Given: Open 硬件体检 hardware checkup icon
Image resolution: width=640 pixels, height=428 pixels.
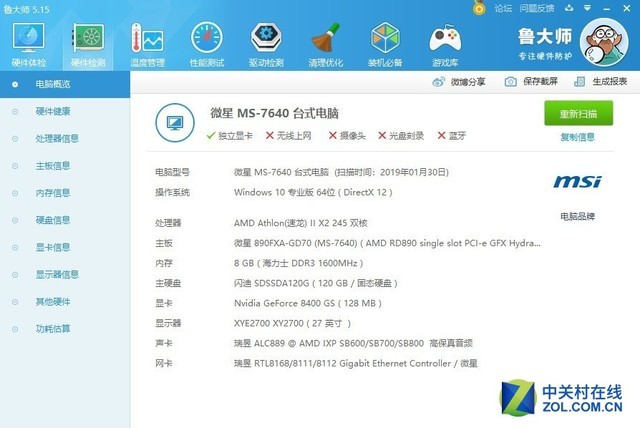Looking at the screenshot, I should (29, 45).
